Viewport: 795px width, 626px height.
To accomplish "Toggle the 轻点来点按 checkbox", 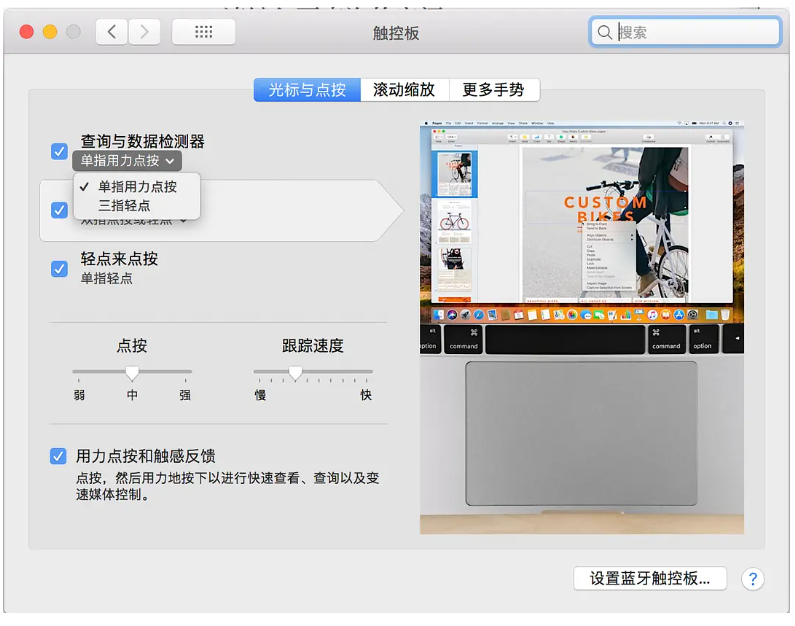I will (59, 269).
